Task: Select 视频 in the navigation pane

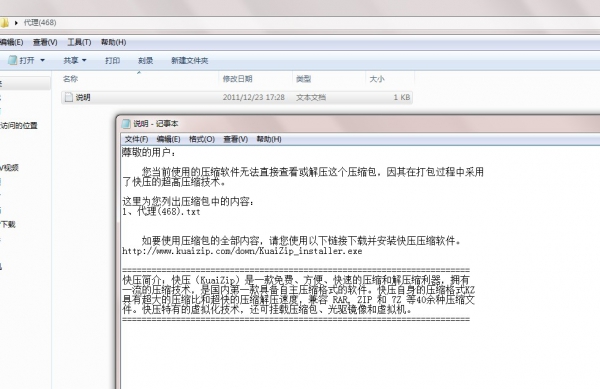Action: [x=9, y=168]
